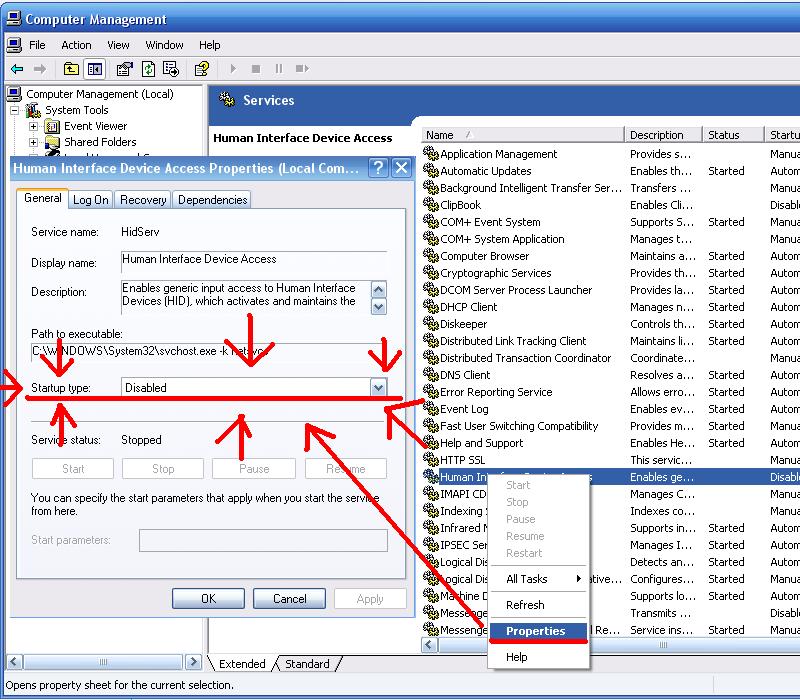800x700 pixels.
Task: Click the Description box scroll-down arrow
Action: click(x=379, y=307)
